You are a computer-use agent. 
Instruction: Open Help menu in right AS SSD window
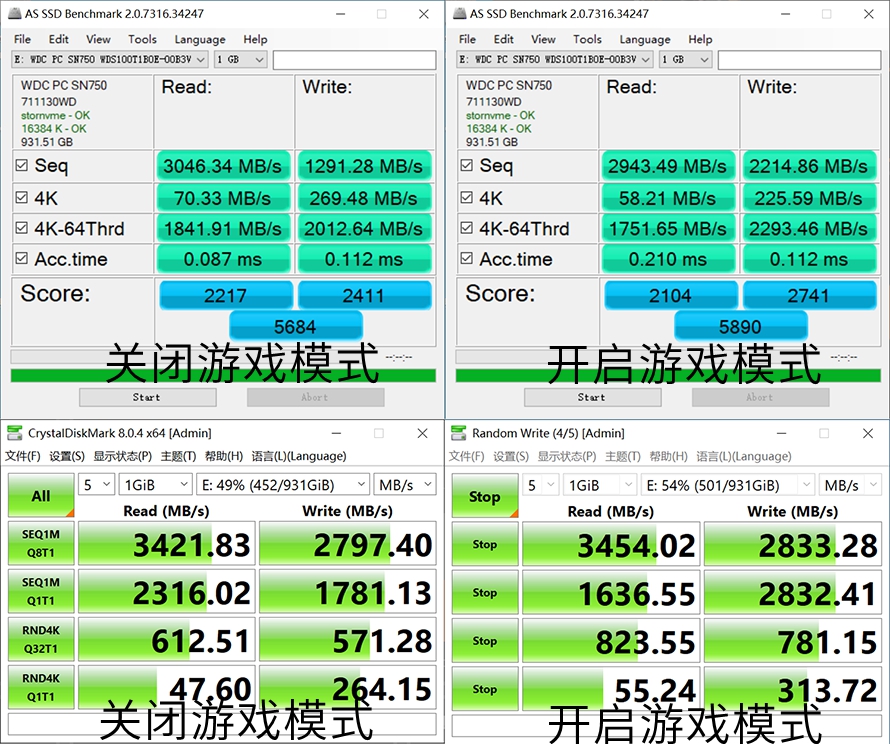(700, 39)
